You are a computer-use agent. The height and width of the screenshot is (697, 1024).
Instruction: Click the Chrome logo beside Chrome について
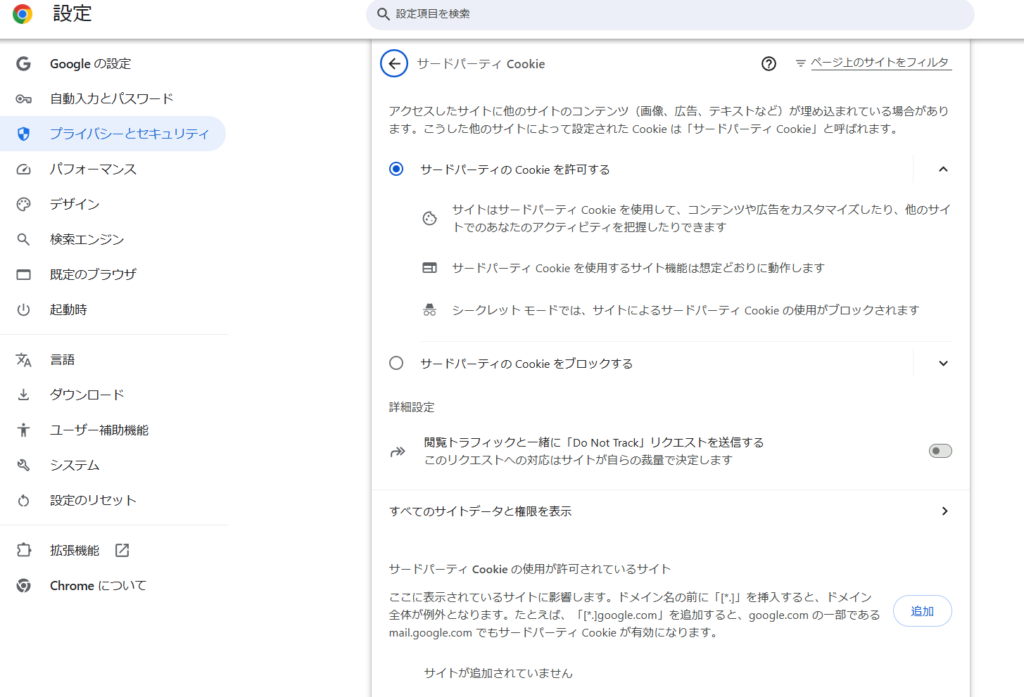[x=22, y=586]
